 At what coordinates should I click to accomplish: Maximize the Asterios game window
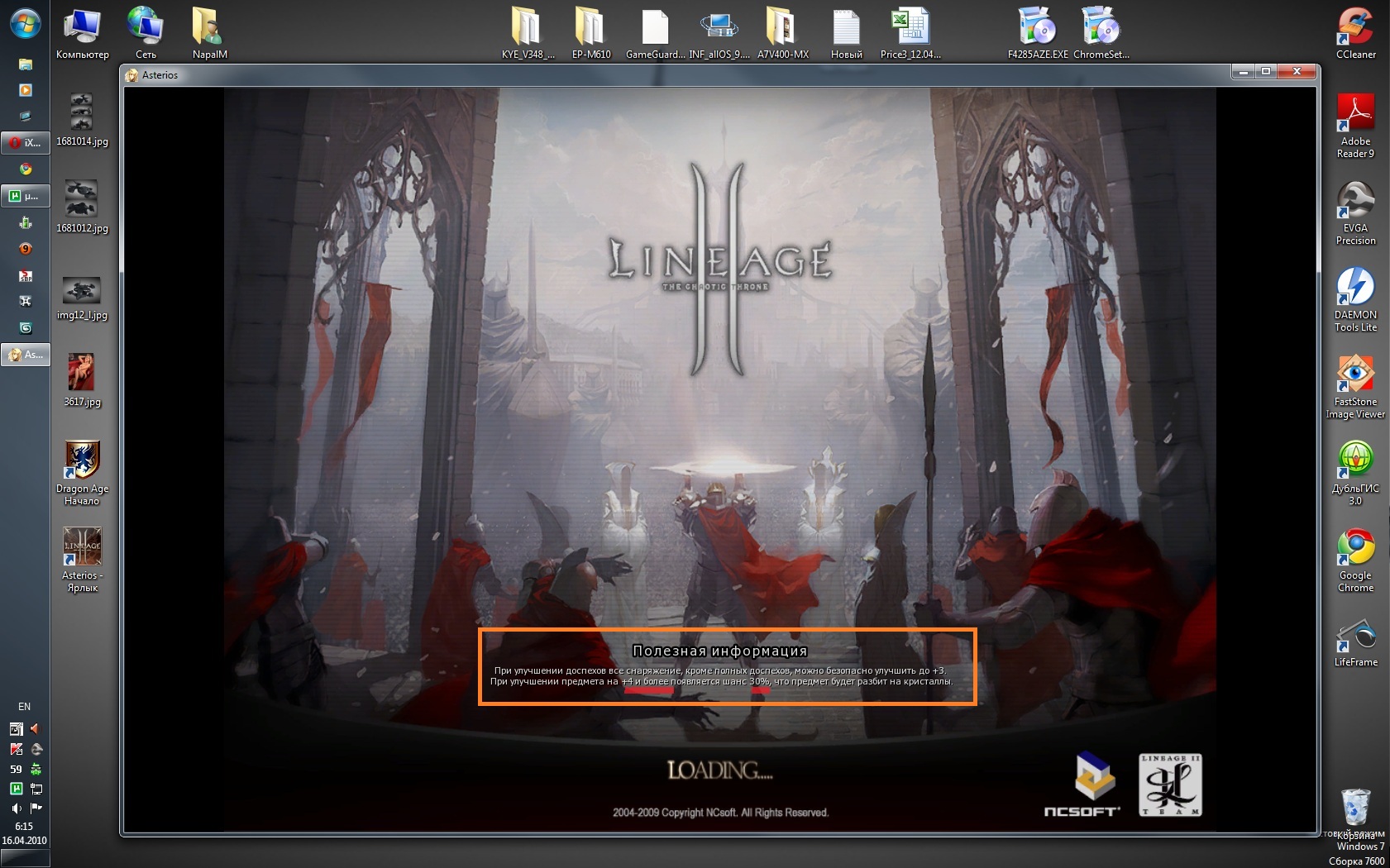[x=1265, y=72]
